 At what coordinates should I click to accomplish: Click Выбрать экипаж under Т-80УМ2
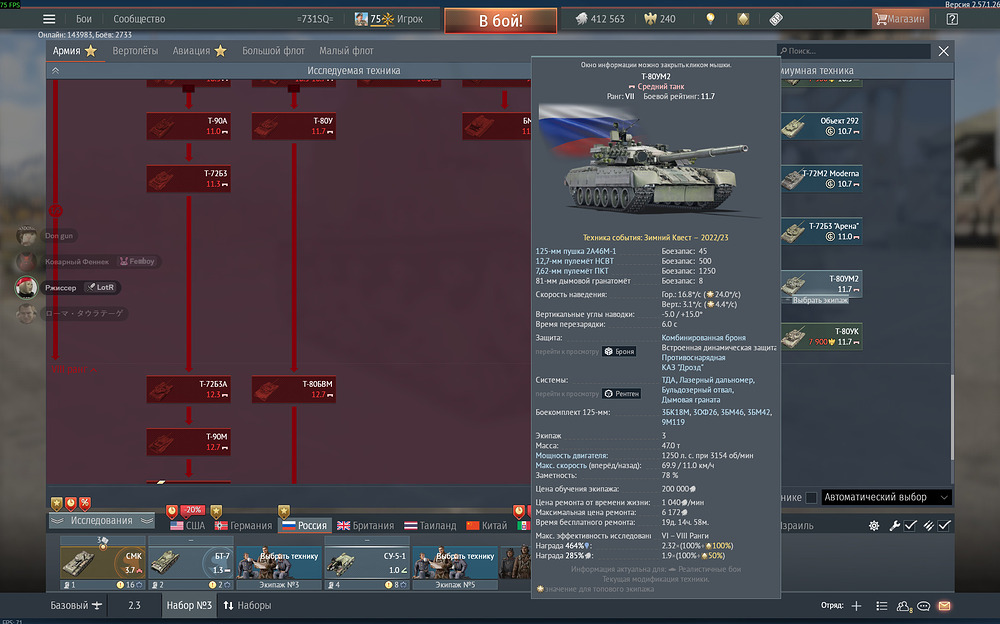pos(820,301)
